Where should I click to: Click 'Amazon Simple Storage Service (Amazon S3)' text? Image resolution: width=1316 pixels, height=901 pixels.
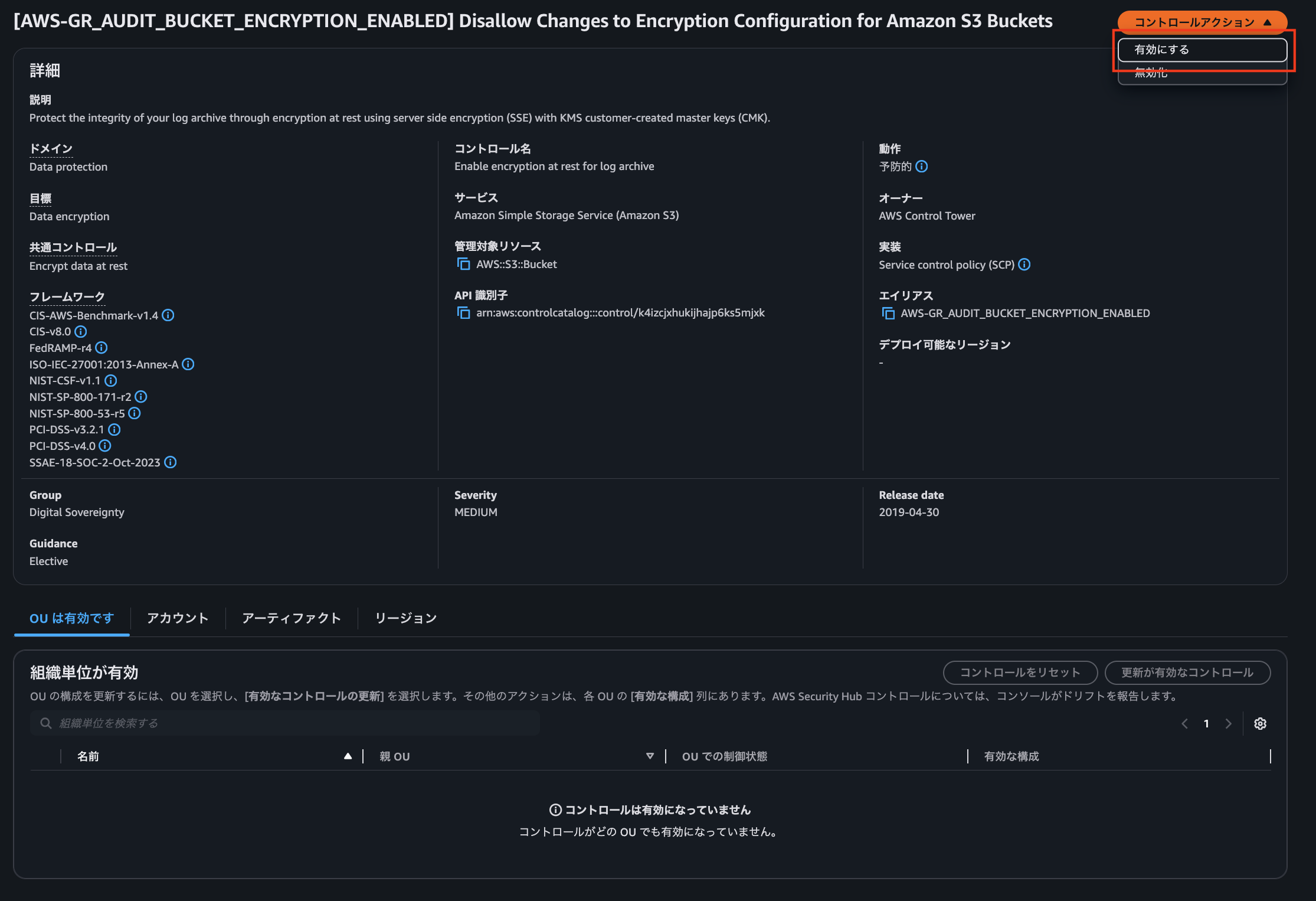click(567, 216)
